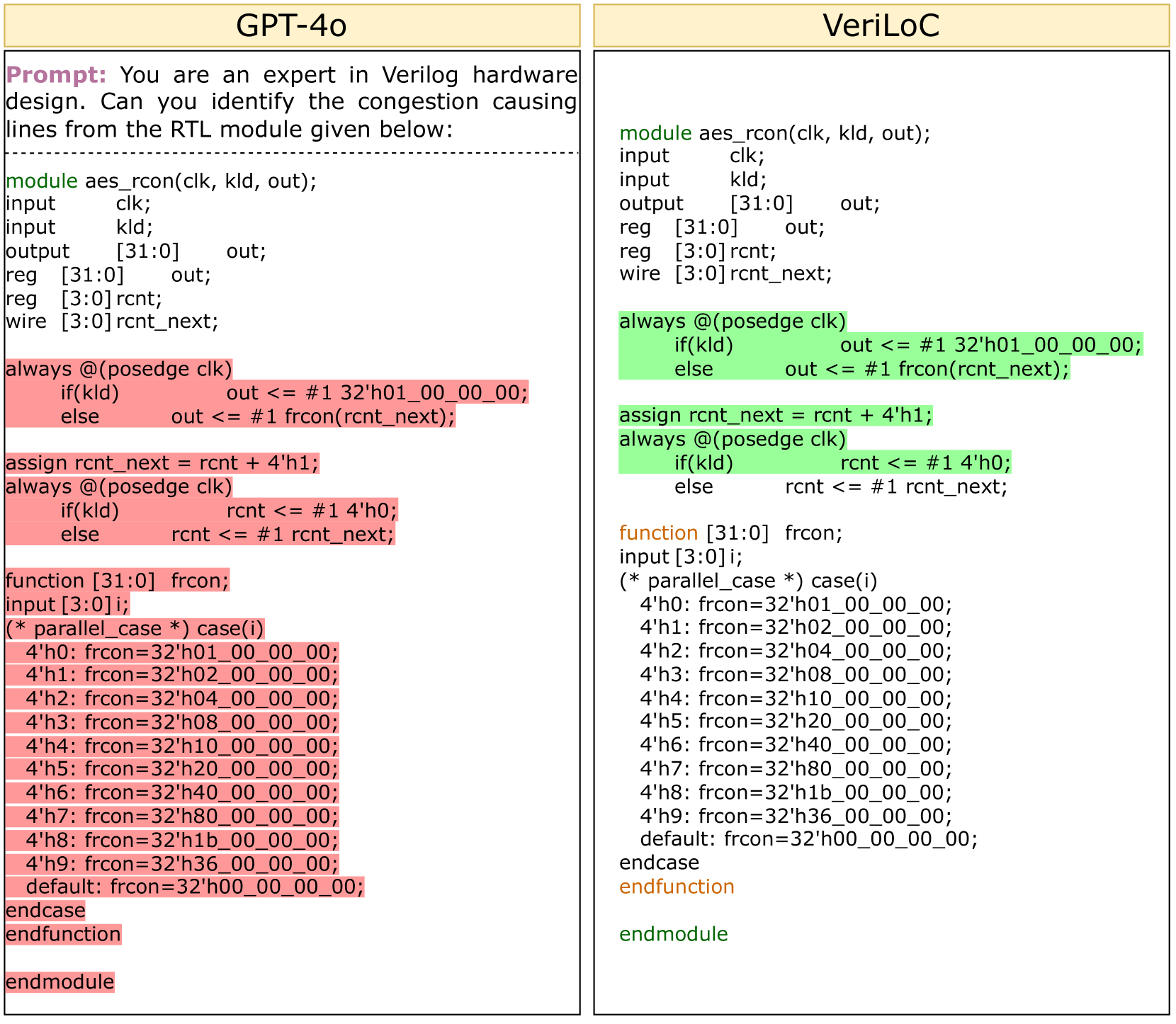Viewport: 1176px width, 1024px height.
Task: Click "4'h1: frcon=32'h02_00_00_00;" in VeriLoC panel
Action: pyautogui.click(x=796, y=627)
